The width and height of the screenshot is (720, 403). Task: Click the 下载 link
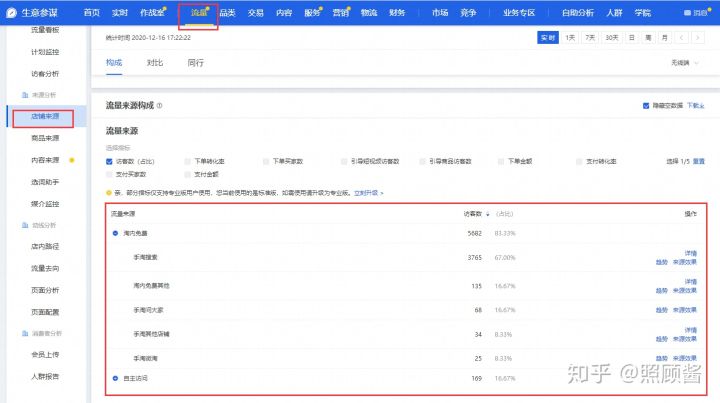[696, 106]
